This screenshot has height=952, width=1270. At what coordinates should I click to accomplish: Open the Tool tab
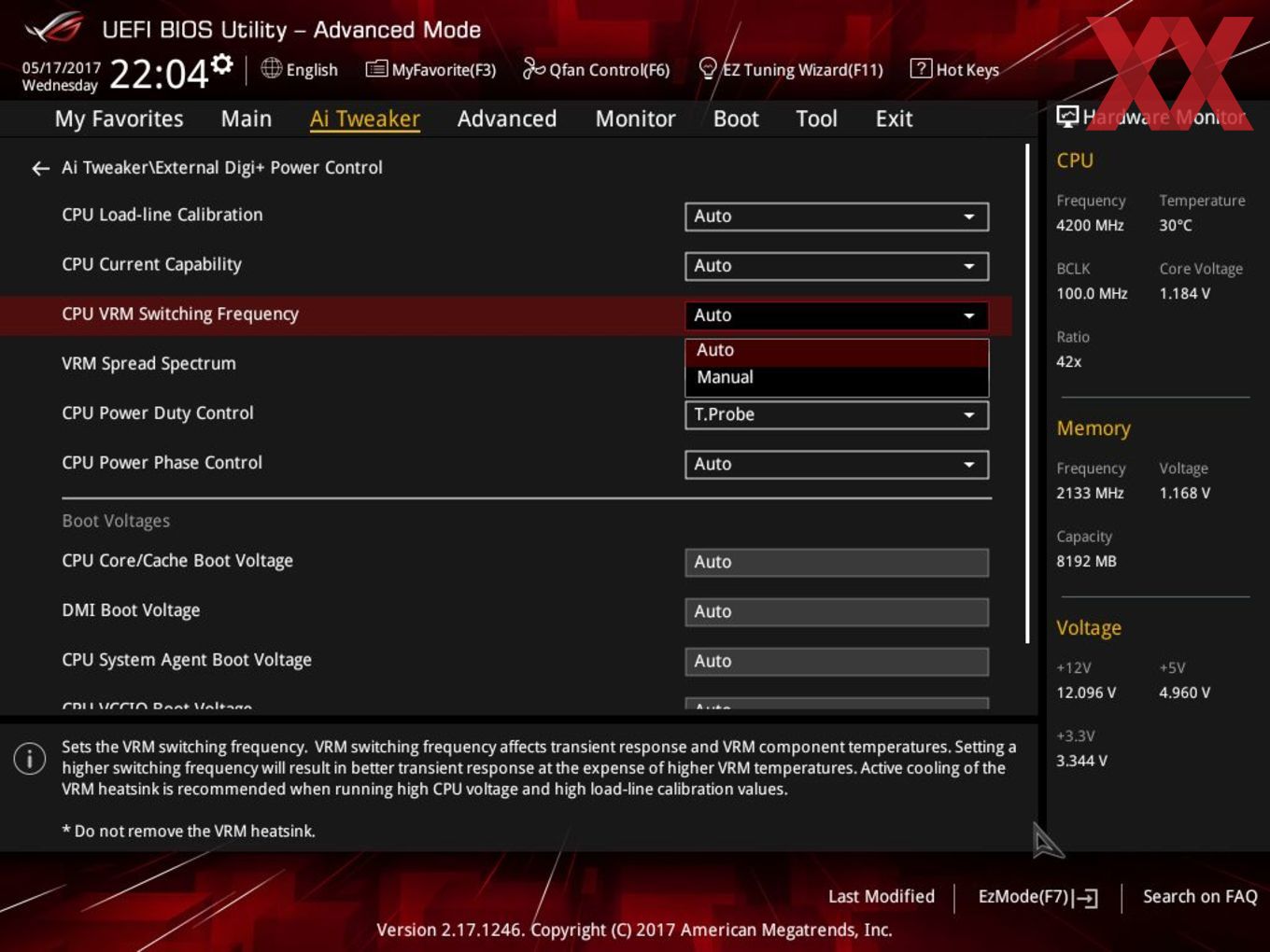coord(817,119)
